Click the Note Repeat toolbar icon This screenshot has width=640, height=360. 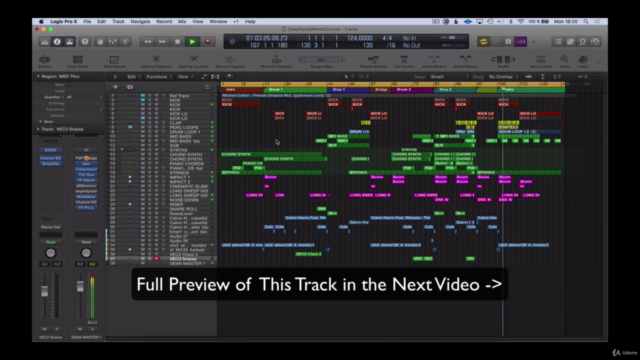click(114, 61)
